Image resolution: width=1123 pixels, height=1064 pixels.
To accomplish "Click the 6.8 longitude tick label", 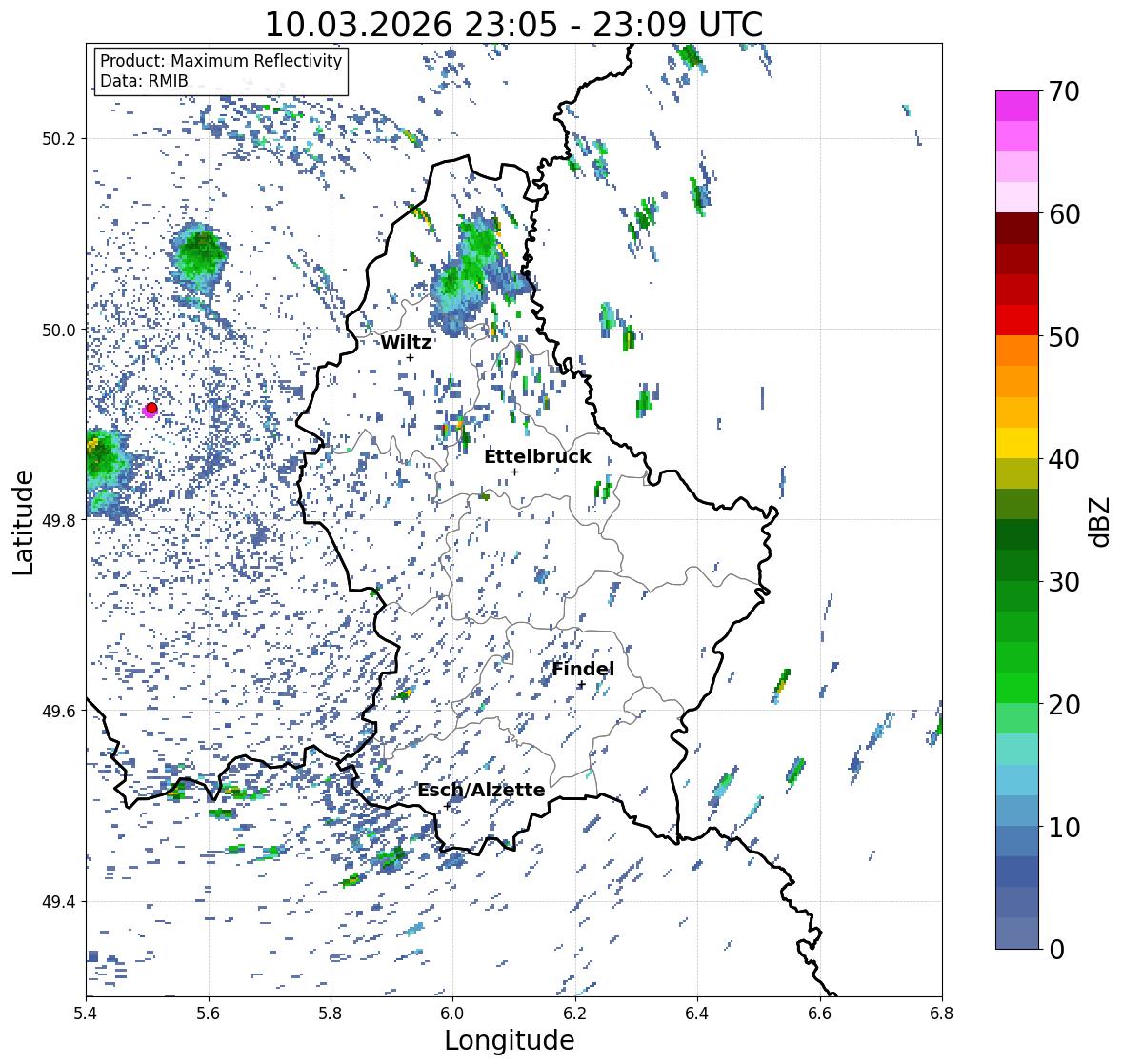I will pyautogui.click(x=942, y=1014).
